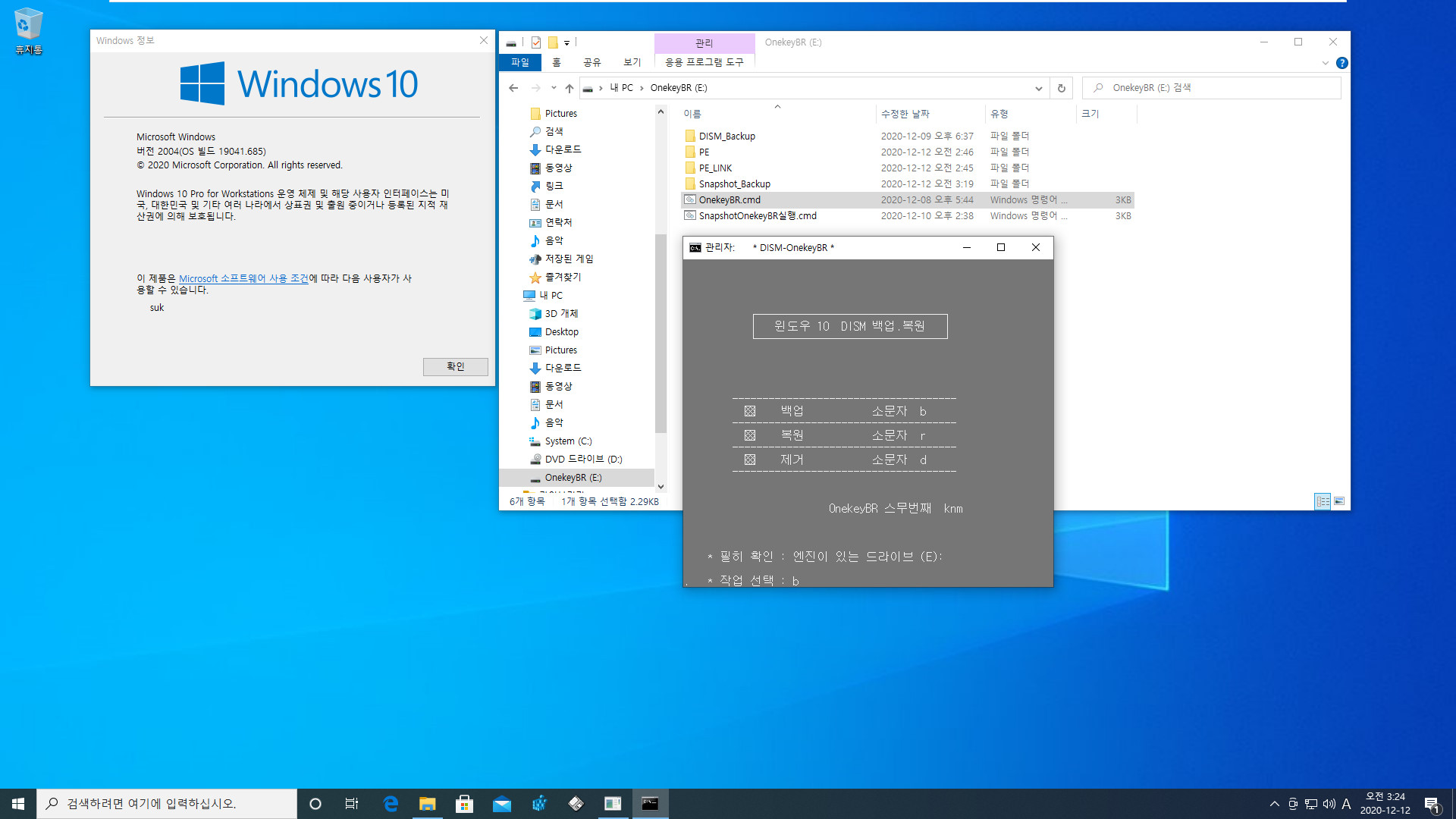Switch Explorer to details view icon
This screenshot has height=819, width=1456.
pos(1323,501)
